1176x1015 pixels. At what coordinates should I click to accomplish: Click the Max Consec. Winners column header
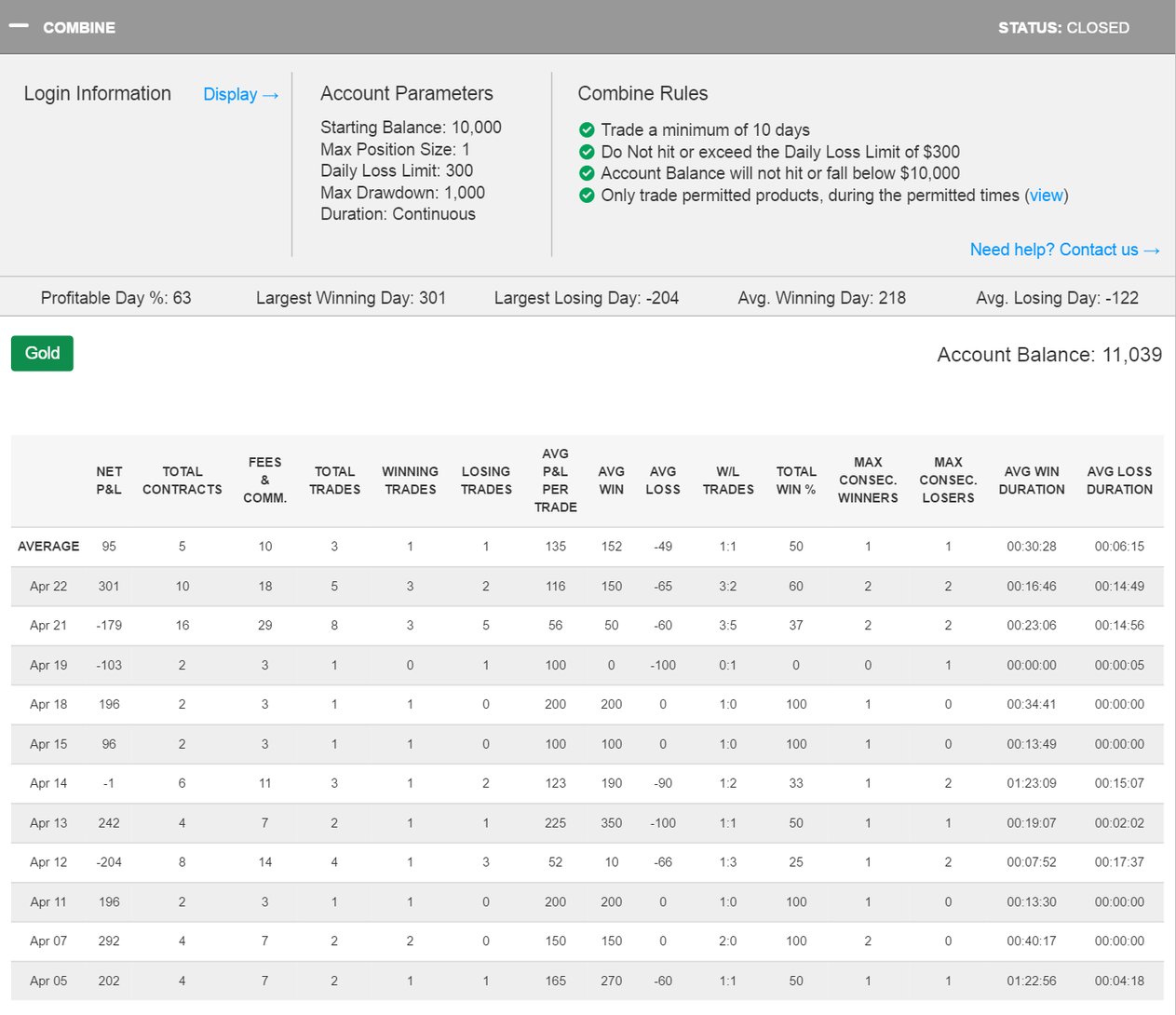(x=868, y=480)
